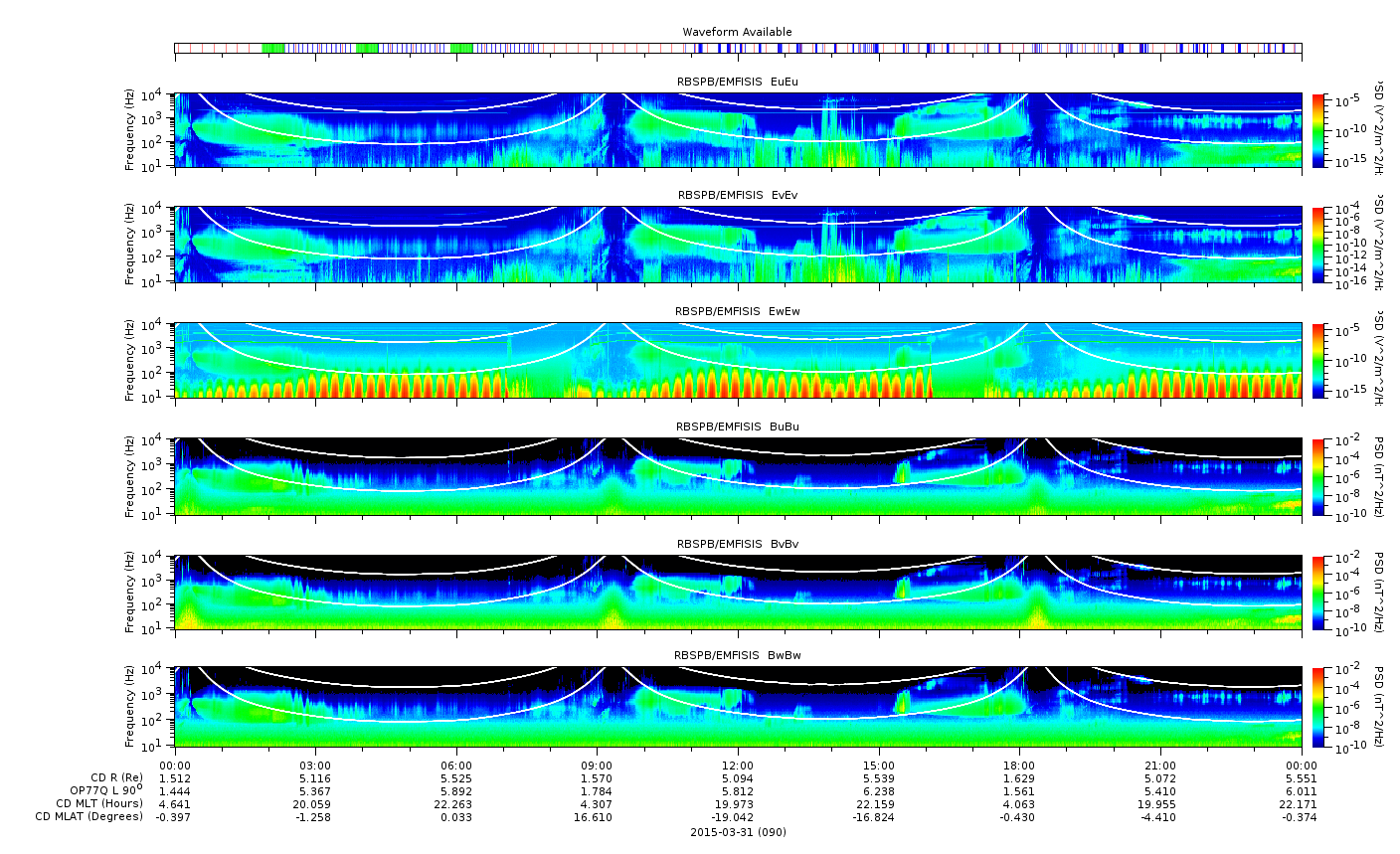
Task: Click the date label 2015-03-31 (090)
Action: 737,831
